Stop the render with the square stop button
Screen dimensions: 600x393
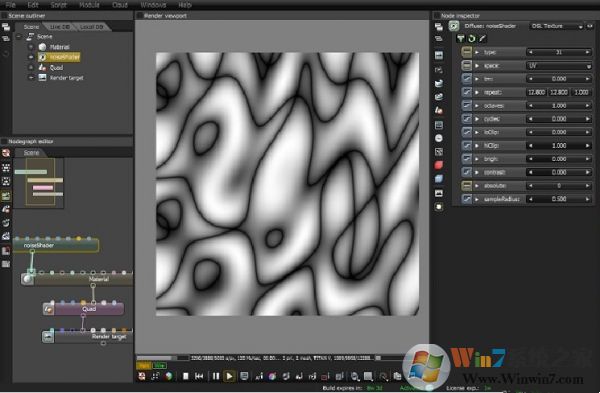click(x=186, y=376)
